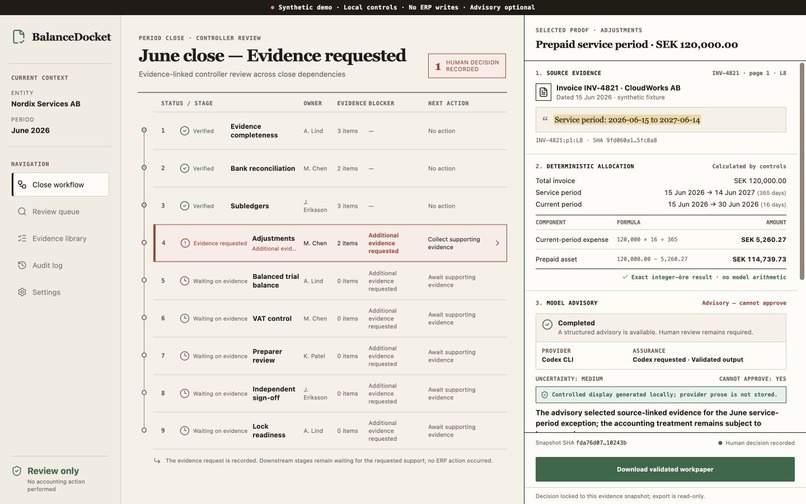Click the Completed check circle icon

(x=547, y=324)
